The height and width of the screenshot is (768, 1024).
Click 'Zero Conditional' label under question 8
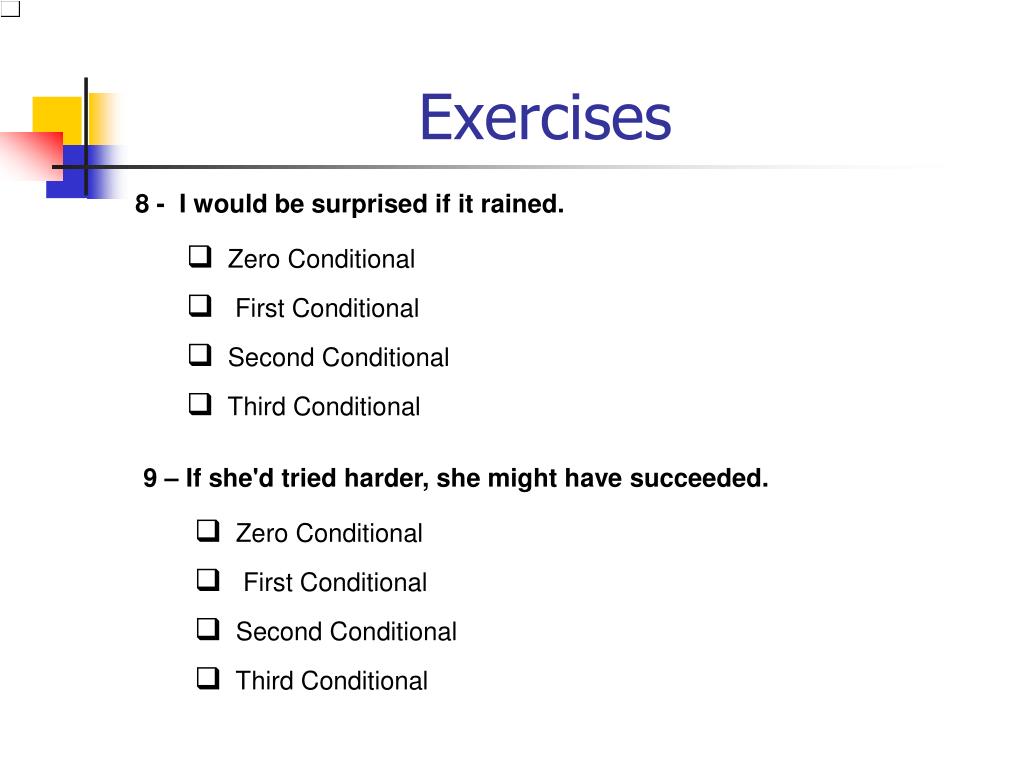321,259
